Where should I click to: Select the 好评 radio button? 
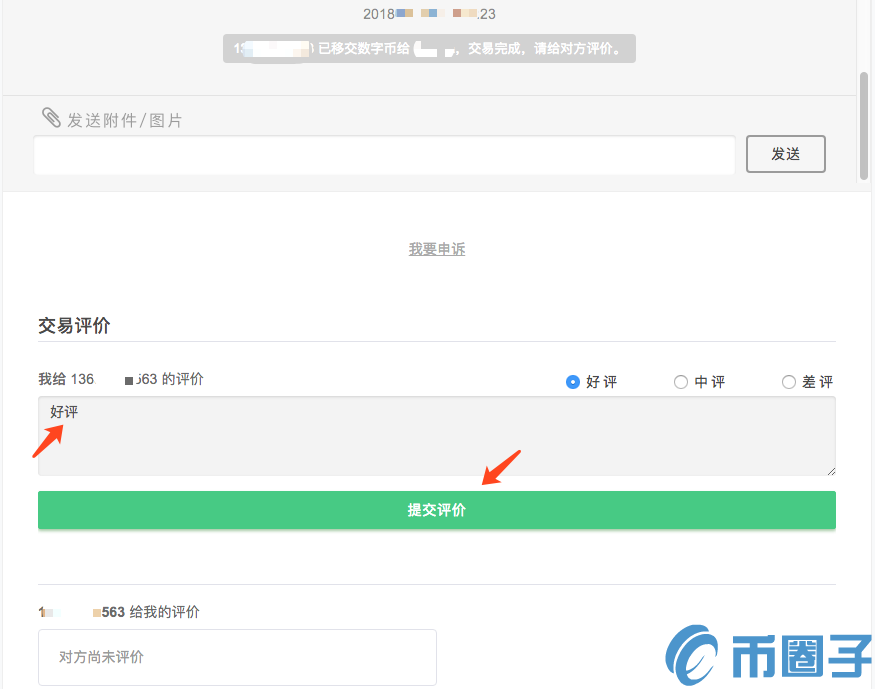point(573,381)
